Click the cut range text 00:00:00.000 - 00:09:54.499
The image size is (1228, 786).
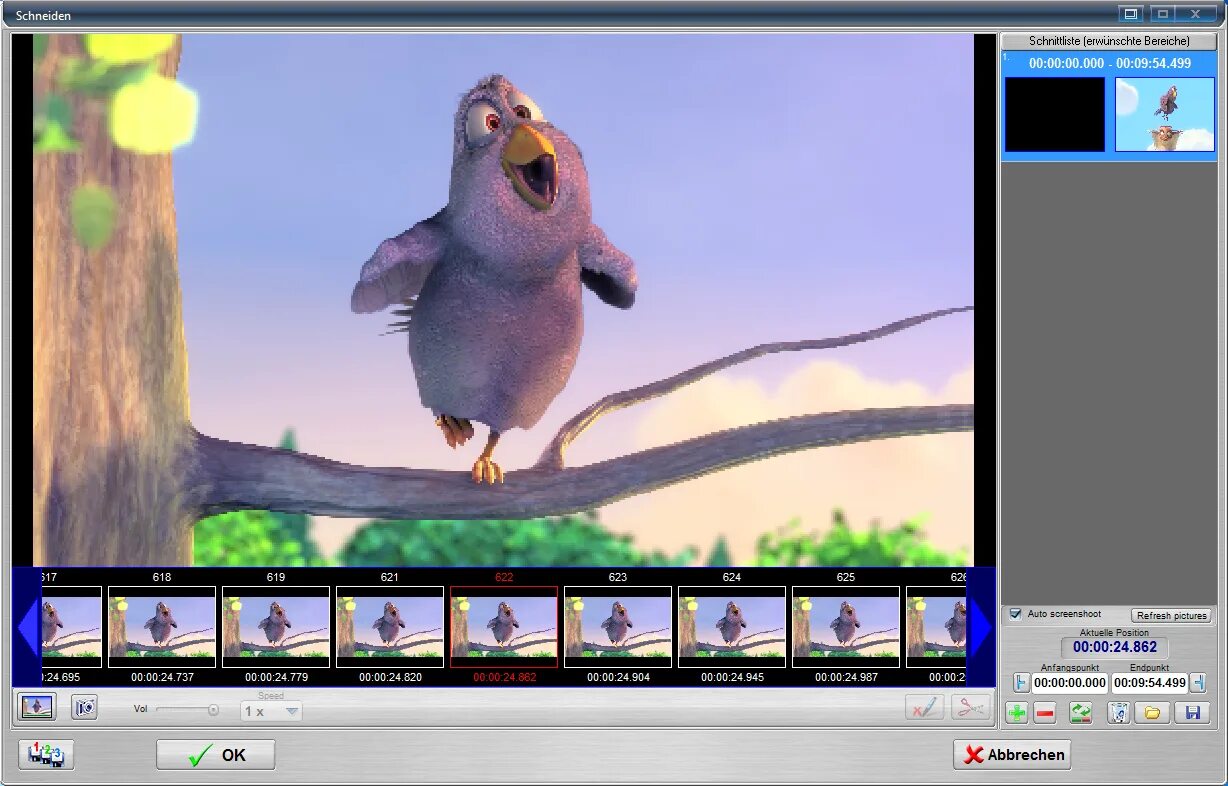coord(1110,63)
